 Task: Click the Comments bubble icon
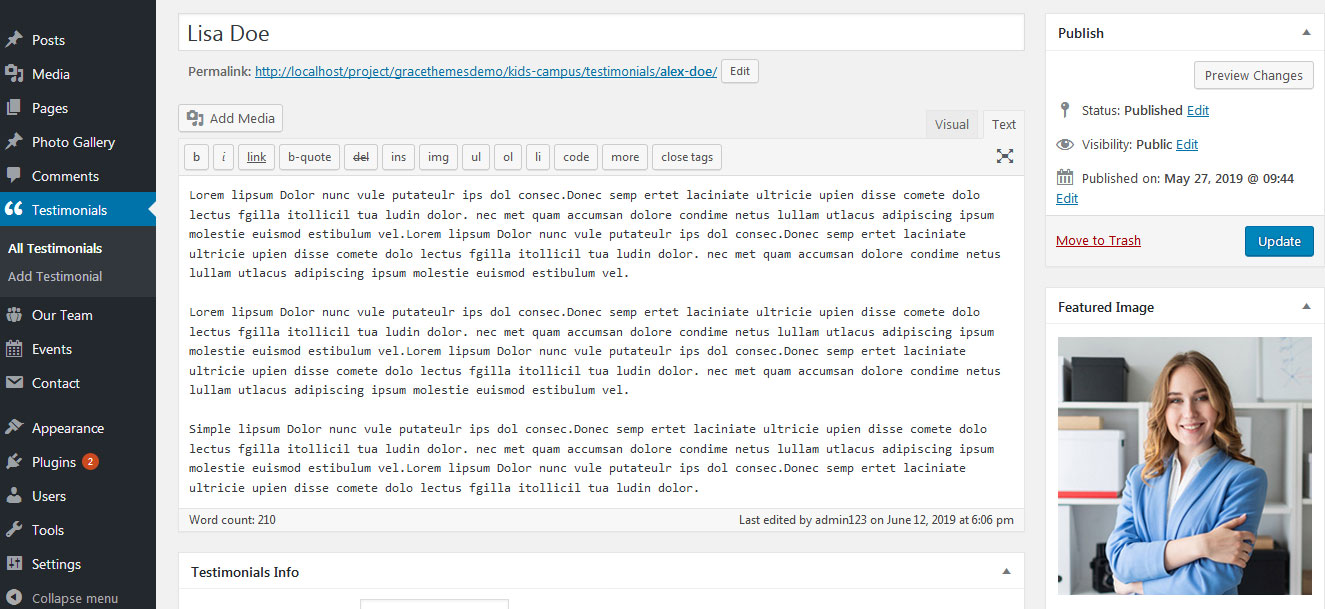pos(14,176)
